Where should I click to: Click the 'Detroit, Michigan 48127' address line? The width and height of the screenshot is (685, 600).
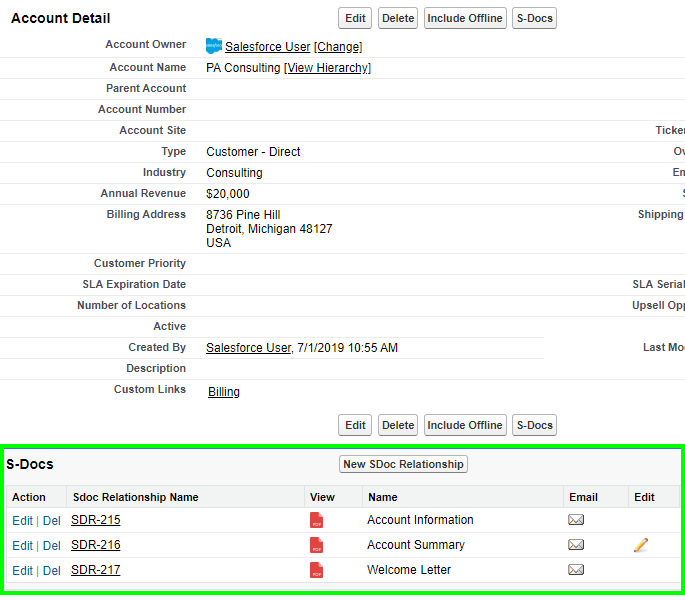[x=269, y=229]
